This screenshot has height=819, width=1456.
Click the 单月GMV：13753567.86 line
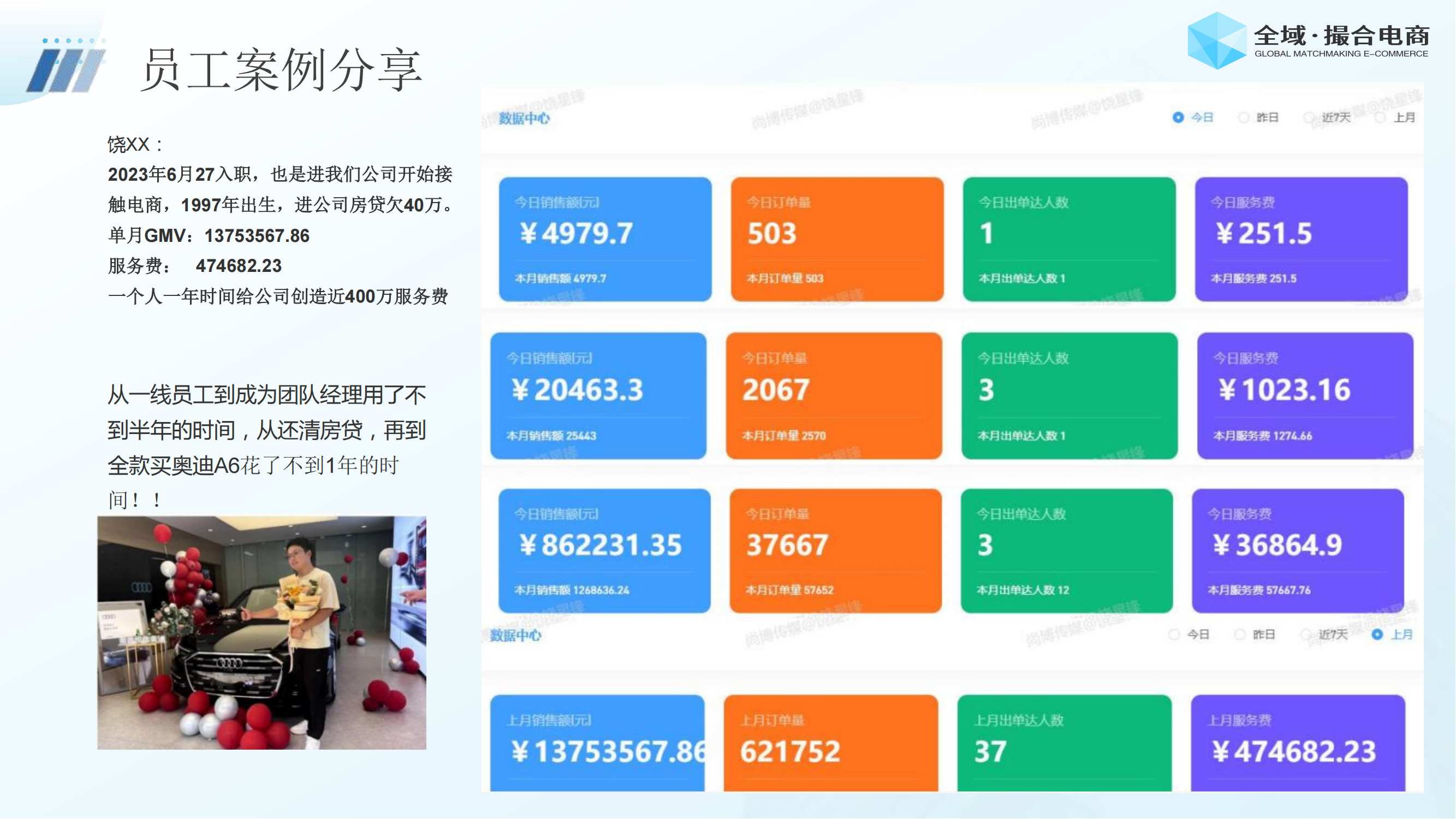click(x=209, y=235)
